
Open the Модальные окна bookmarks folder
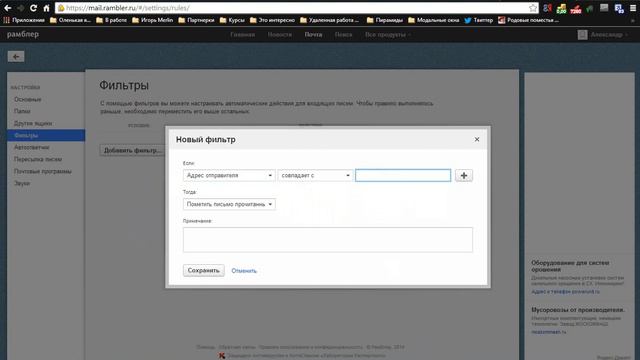click(433, 20)
